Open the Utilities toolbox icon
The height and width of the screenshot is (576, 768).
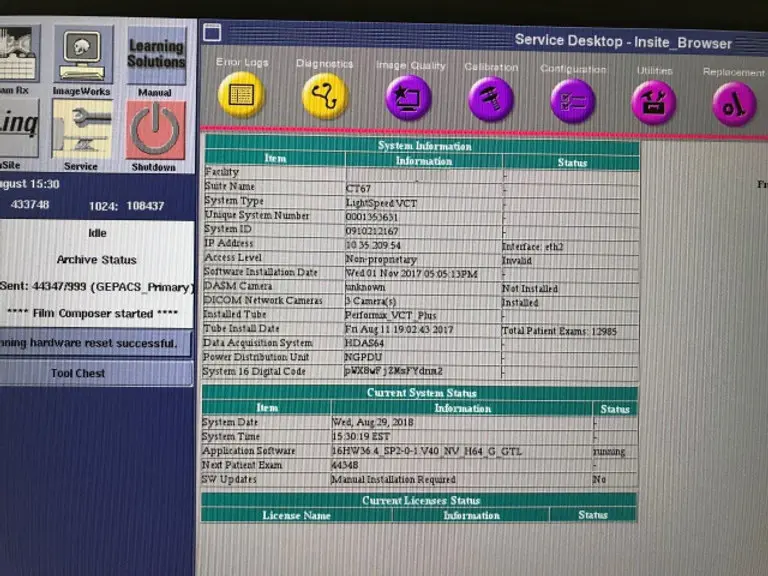[653, 103]
